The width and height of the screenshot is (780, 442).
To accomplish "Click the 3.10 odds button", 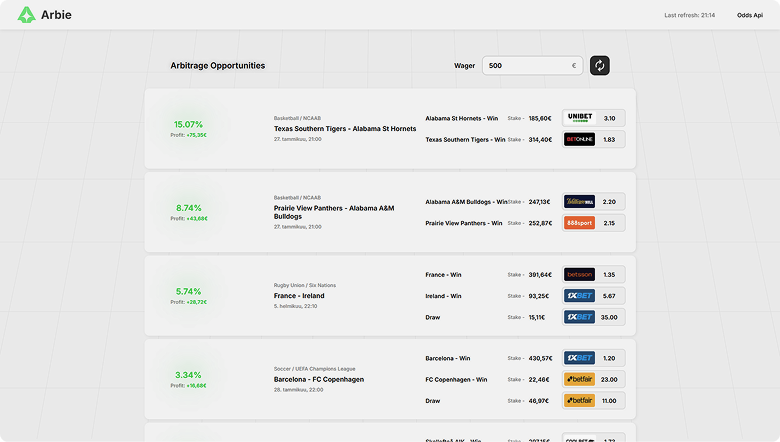I will pyautogui.click(x=609, y=118).
